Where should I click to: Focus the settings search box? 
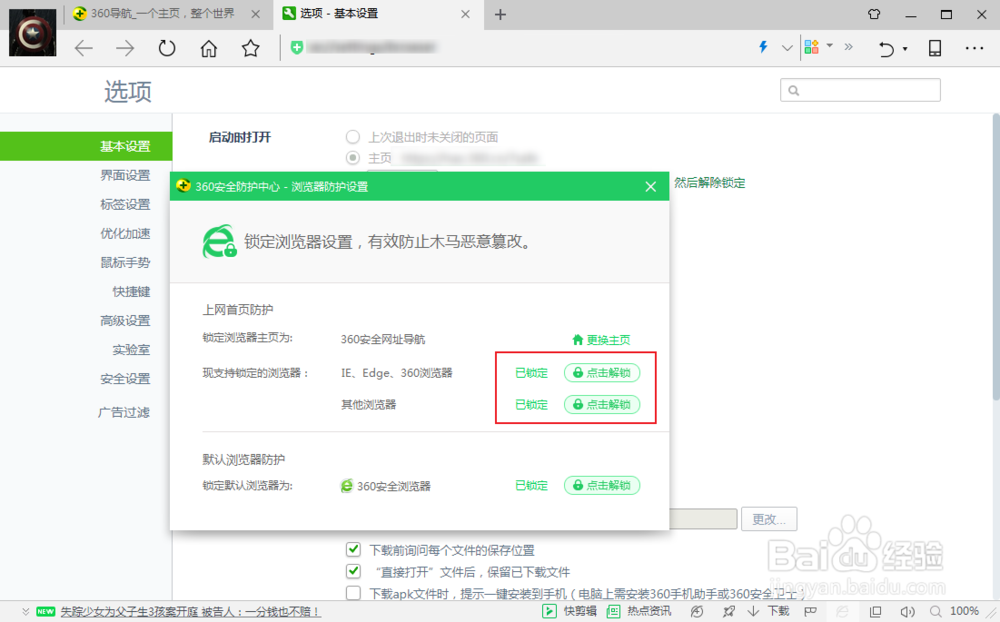pos(860,90)
